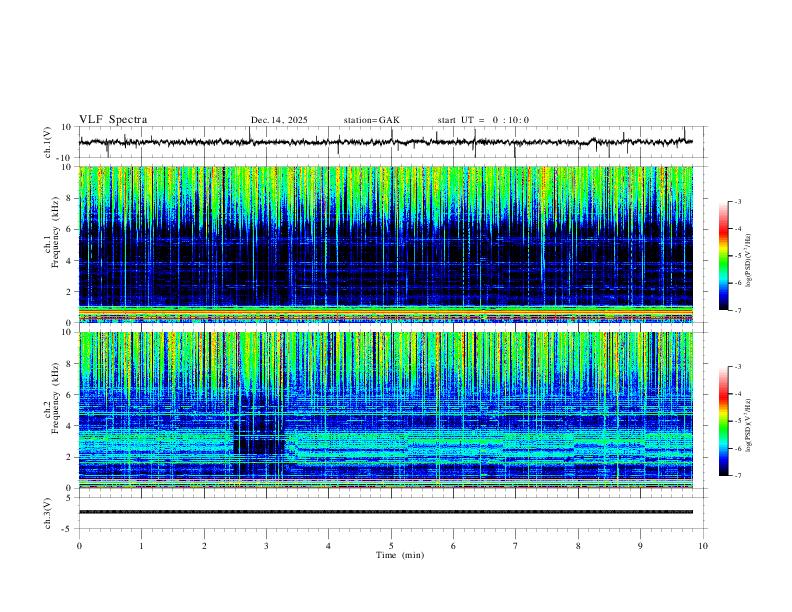This screenshot has height=612, width=792.
Task: Click the "-3" tick on the ch.1 colorbar
Action: [737, 201]
